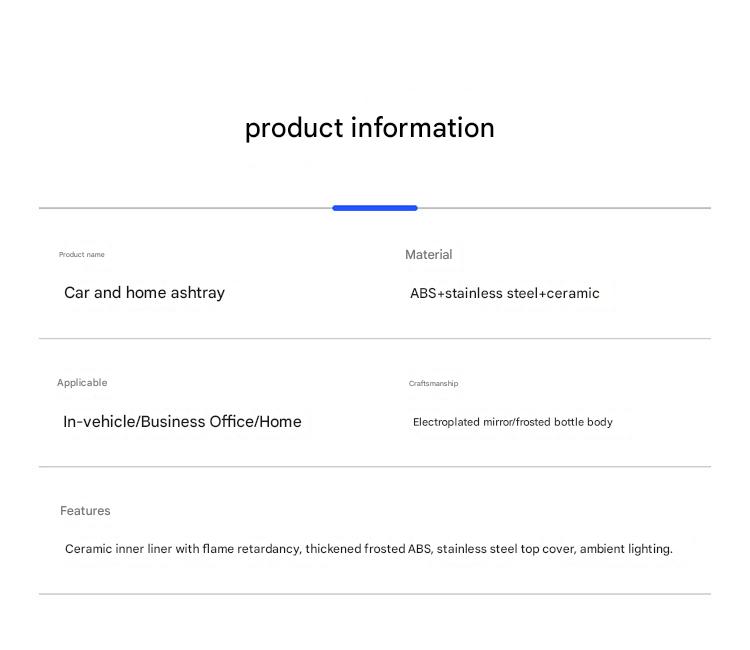750x650 pixels.
Task: Select the "Applicable" label
Action: pyautogui.click(x=82, y=383)
